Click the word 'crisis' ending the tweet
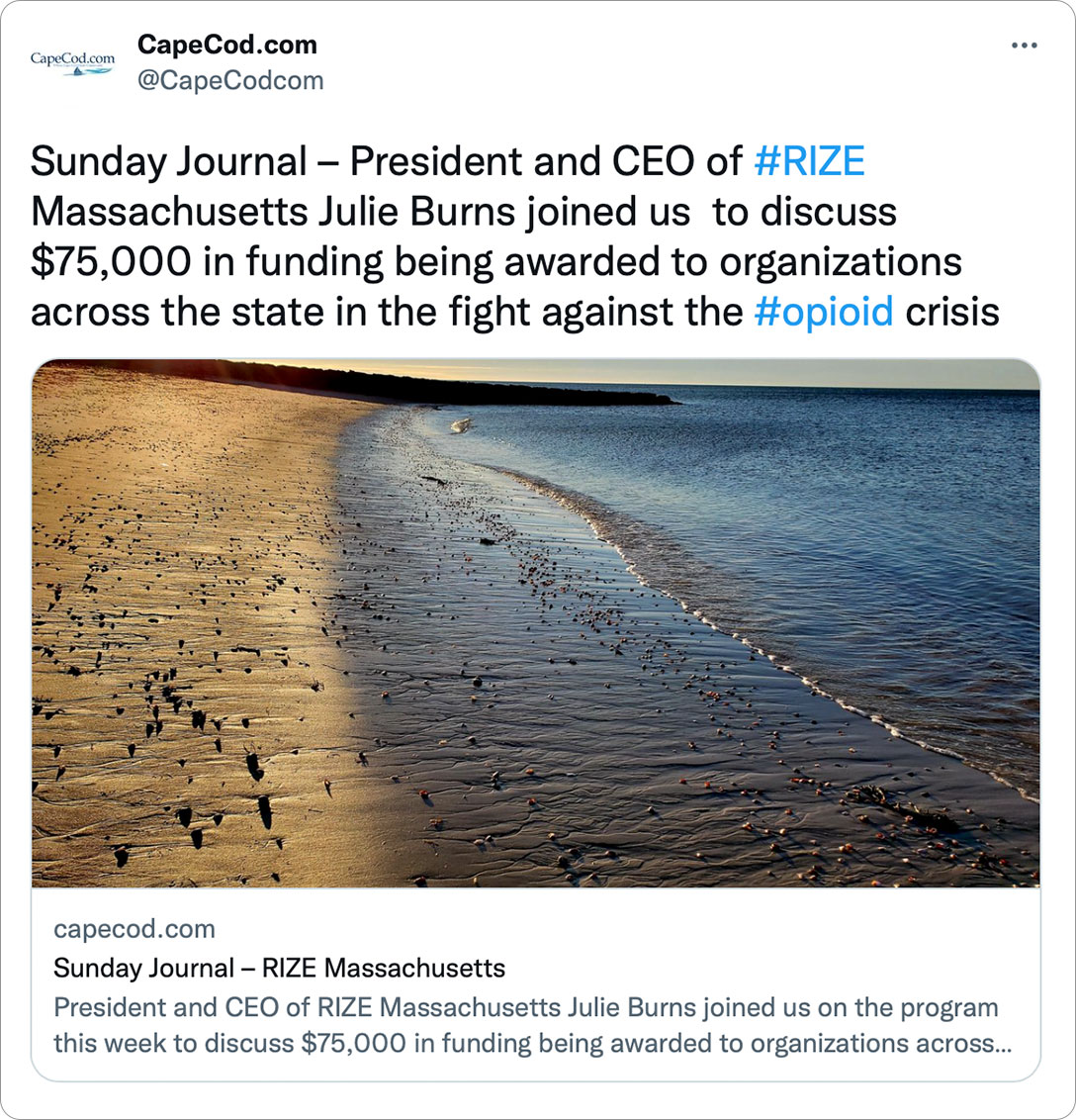 coord(952,312)
